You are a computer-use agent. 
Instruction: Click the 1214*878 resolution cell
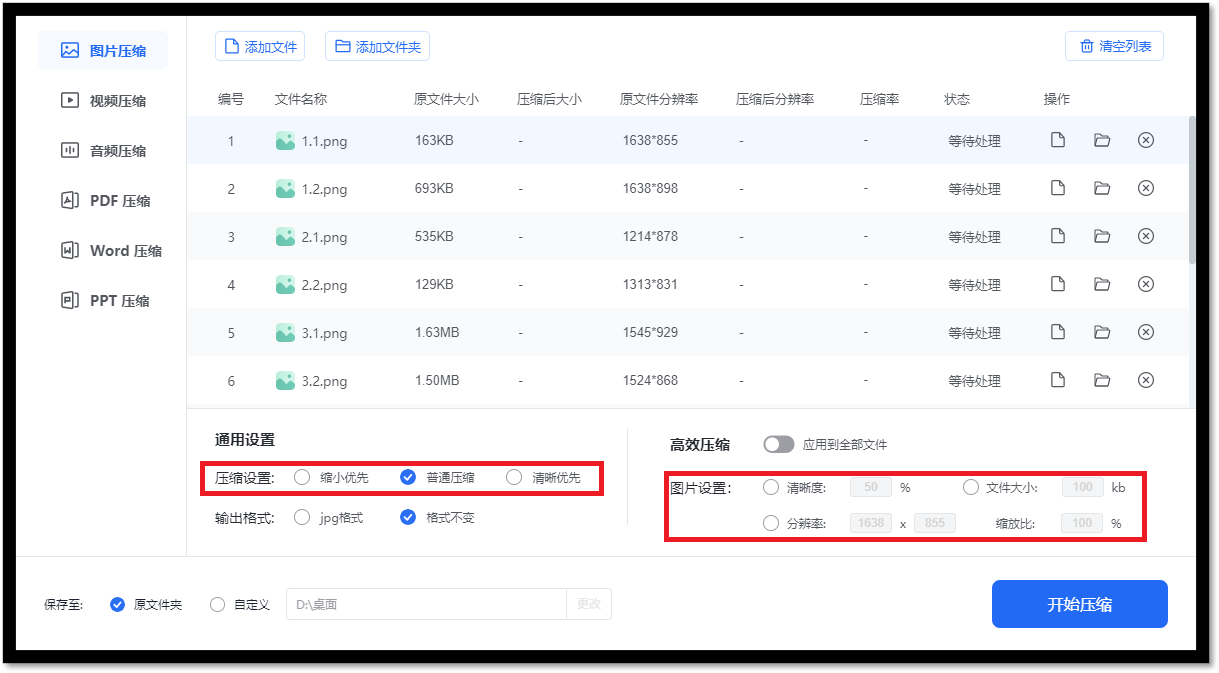point(650,236)
